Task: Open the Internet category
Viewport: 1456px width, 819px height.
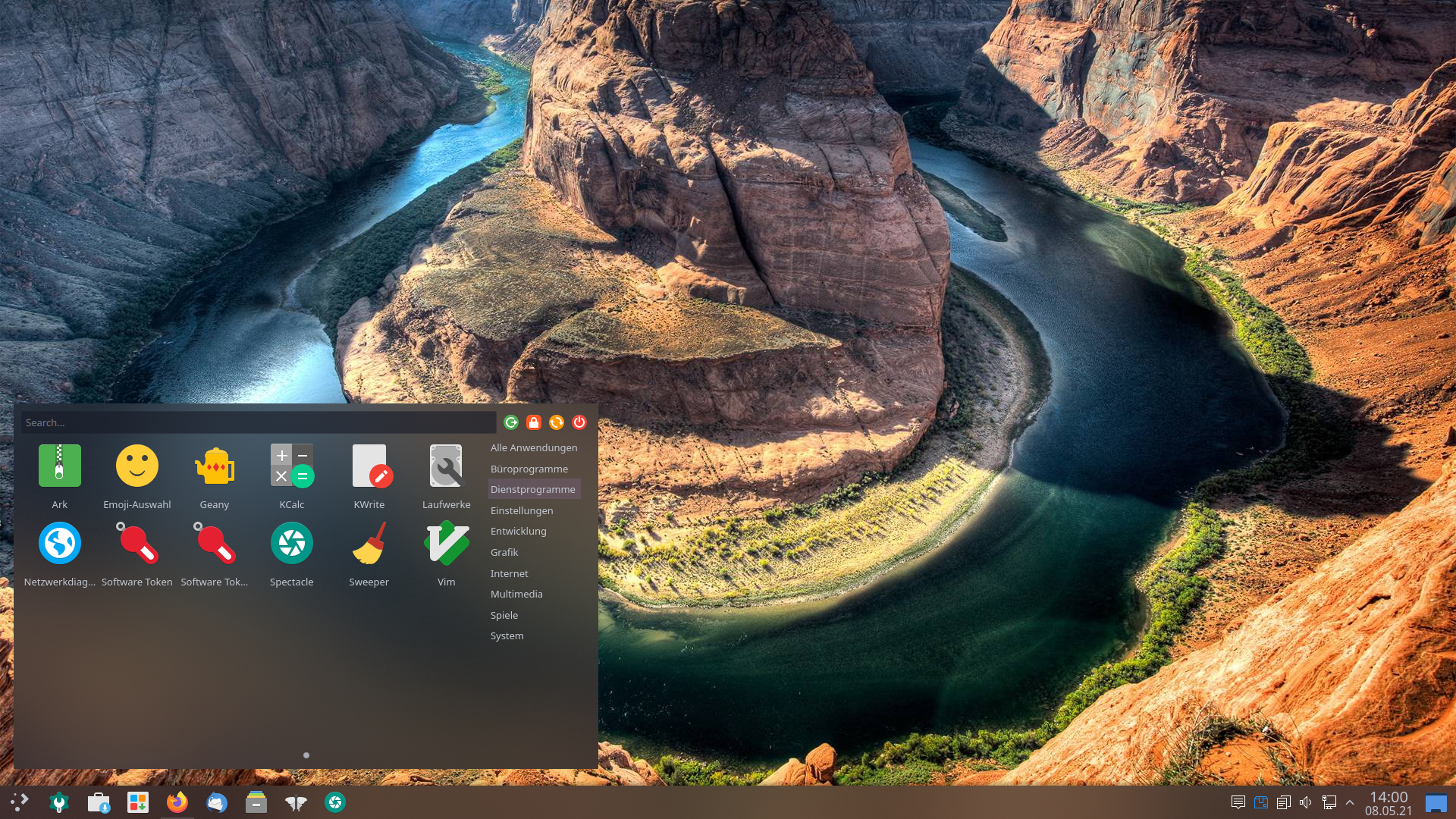Action: [509, 573]
